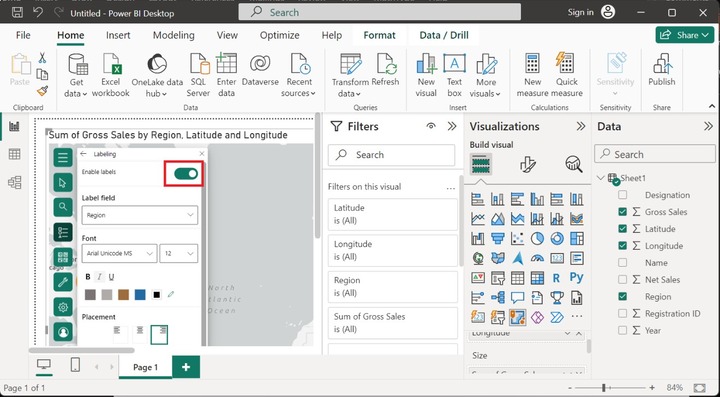Select the Pie chart visualization
The image size is (720, 397).
tap(537, 238)
